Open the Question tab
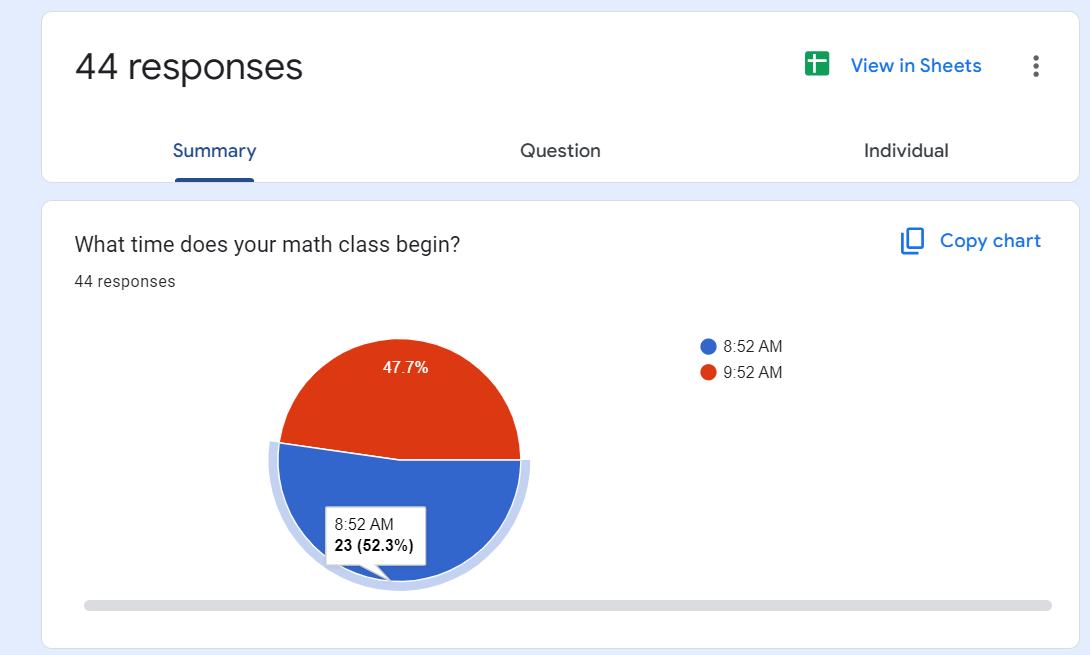 (560, 151)
